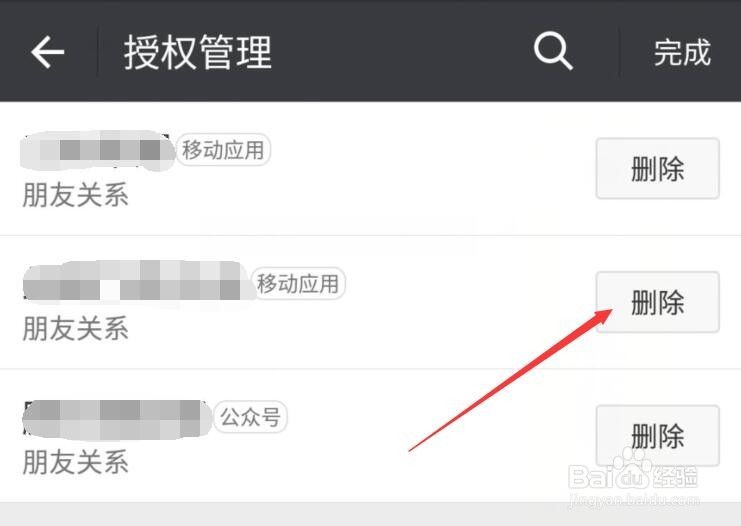The width and height of the screenshot is (741, 526).
Task: Tap 移动应用 tag on first entry
Action: (x=223, y=150)
